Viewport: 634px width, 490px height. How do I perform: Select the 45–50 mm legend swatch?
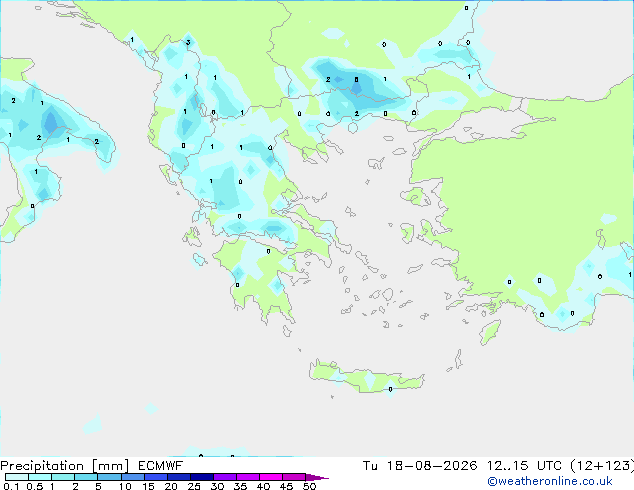pos(294,477)
